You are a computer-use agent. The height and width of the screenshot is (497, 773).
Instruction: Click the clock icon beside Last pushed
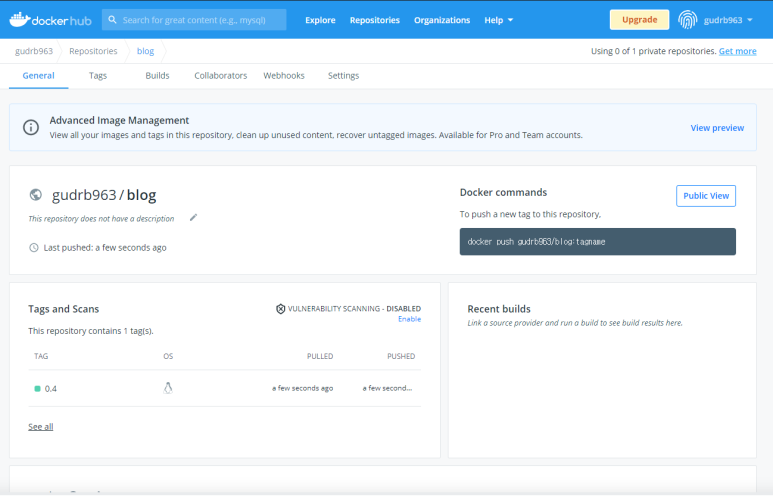34,248
